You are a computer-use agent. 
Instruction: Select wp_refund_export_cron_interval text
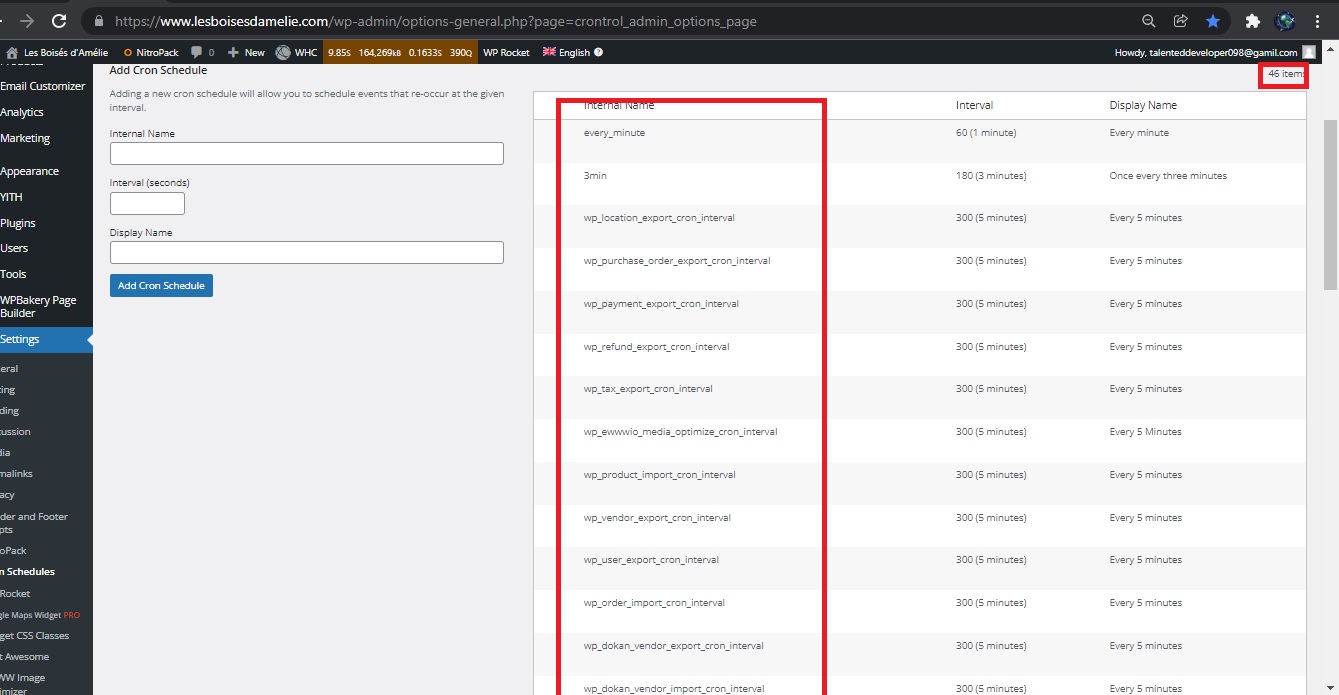click(x=657, y=347)
